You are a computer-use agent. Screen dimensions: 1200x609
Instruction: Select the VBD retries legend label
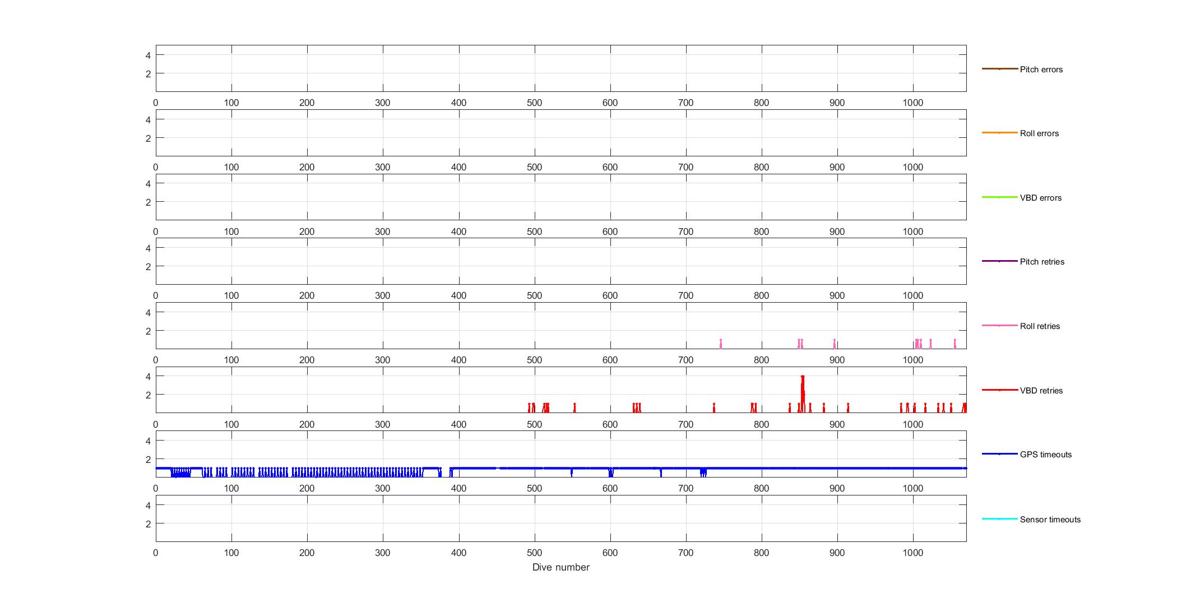[x=1041, y=390]
